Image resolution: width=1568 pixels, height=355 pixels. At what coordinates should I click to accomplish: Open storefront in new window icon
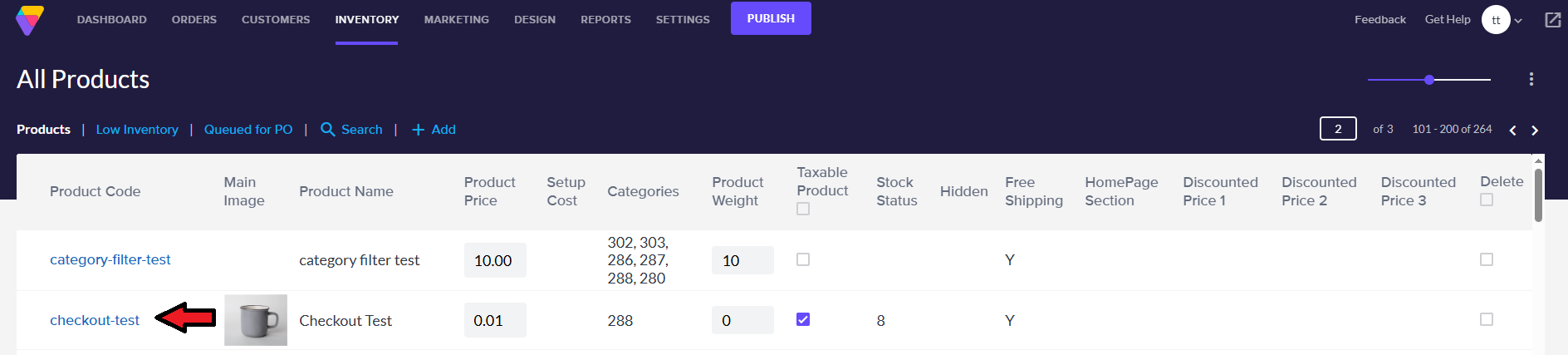[1552, 20]
